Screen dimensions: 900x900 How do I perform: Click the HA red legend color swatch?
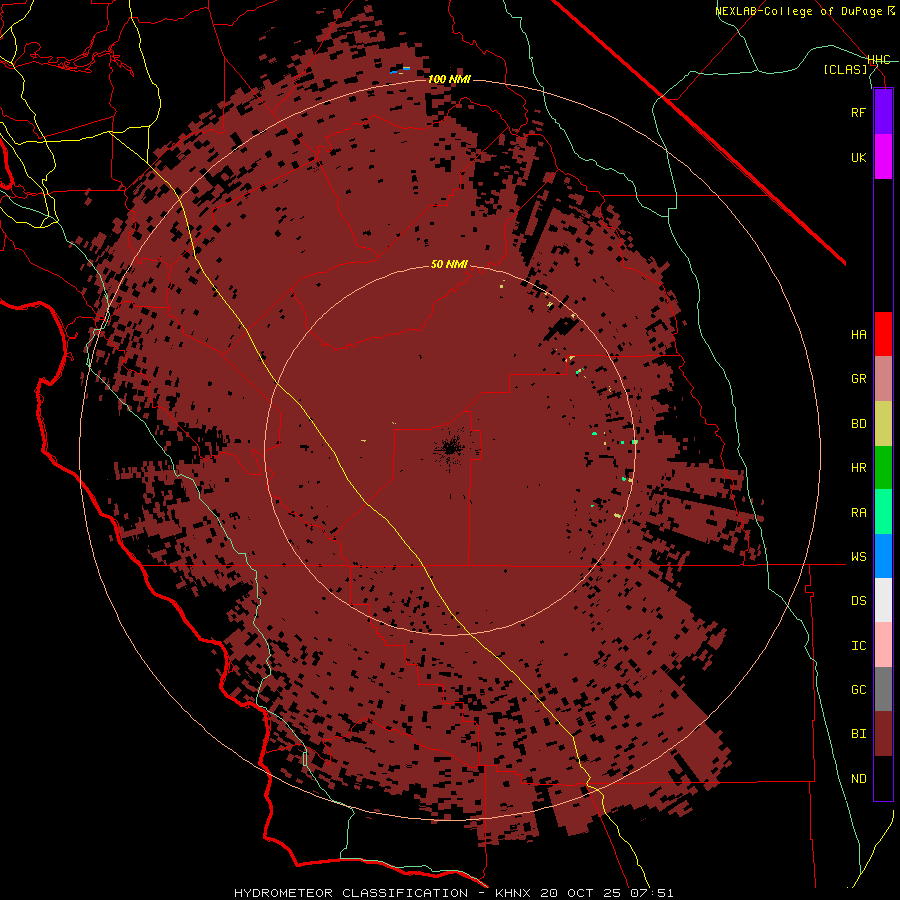point(883,334)
